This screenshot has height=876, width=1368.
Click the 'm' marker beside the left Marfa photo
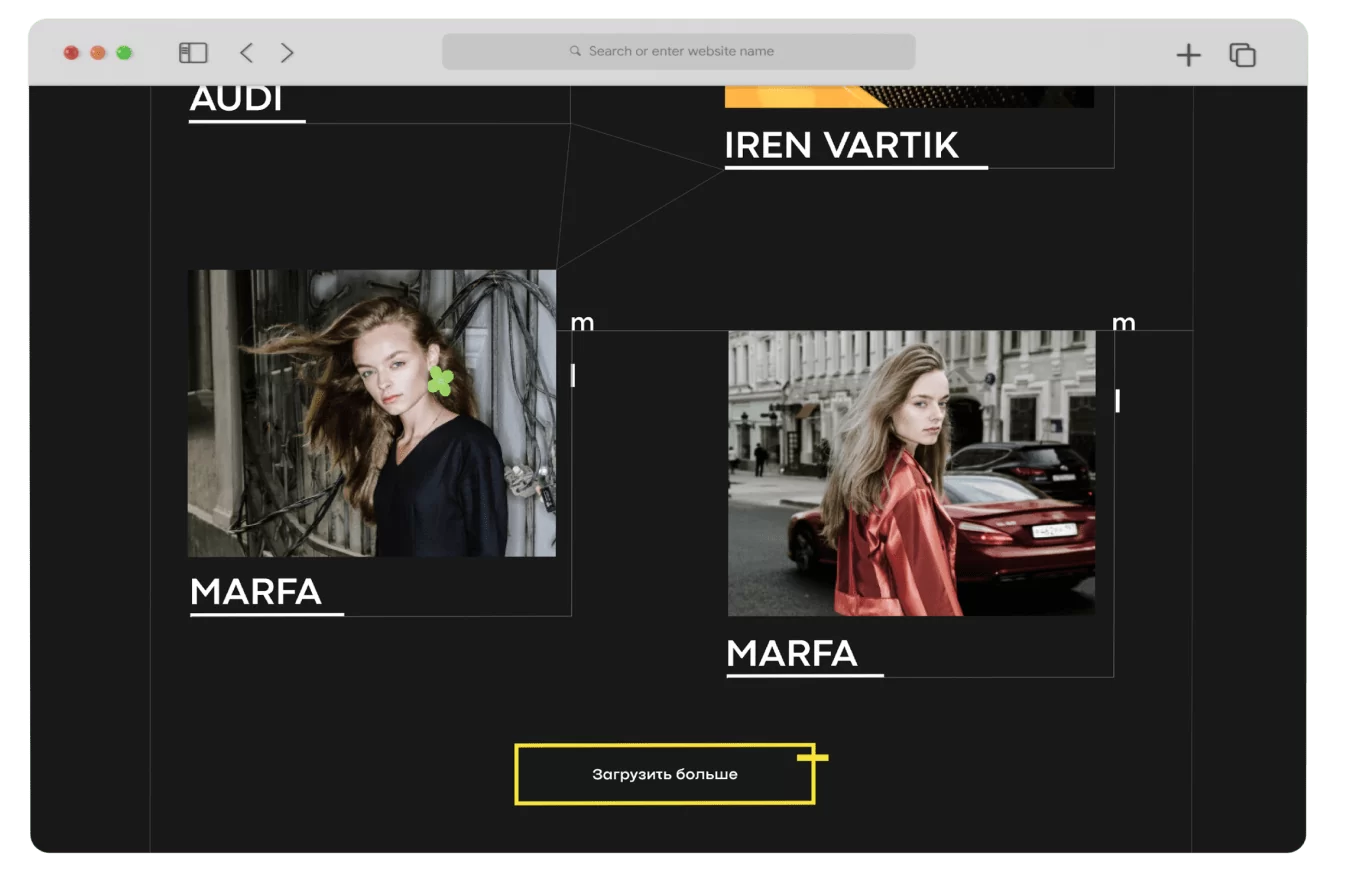[x=583, y=323]
